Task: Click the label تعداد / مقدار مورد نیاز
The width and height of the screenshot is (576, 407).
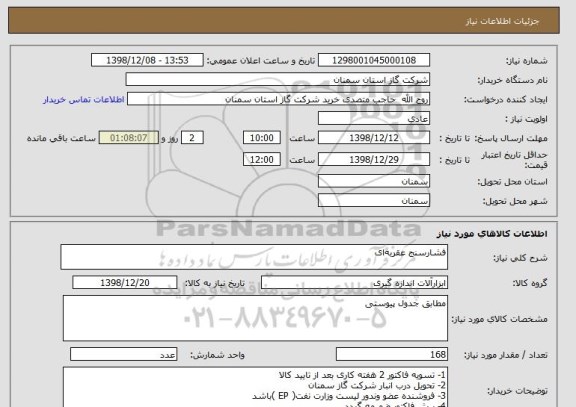Action: [506, 355]
